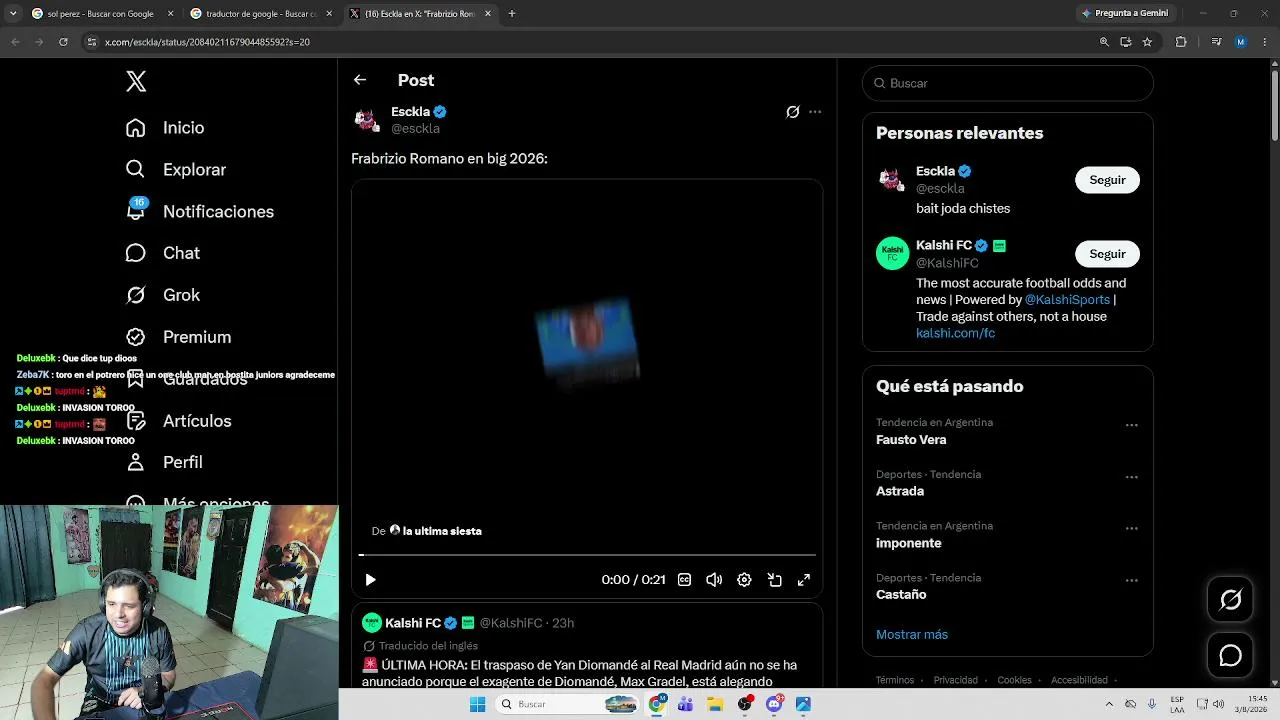Open Esckla's avatar on the post

click(x=367, y=120)
